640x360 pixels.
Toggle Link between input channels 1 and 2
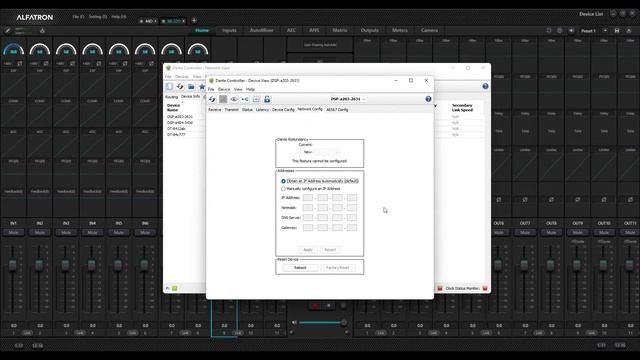[27, 333]
